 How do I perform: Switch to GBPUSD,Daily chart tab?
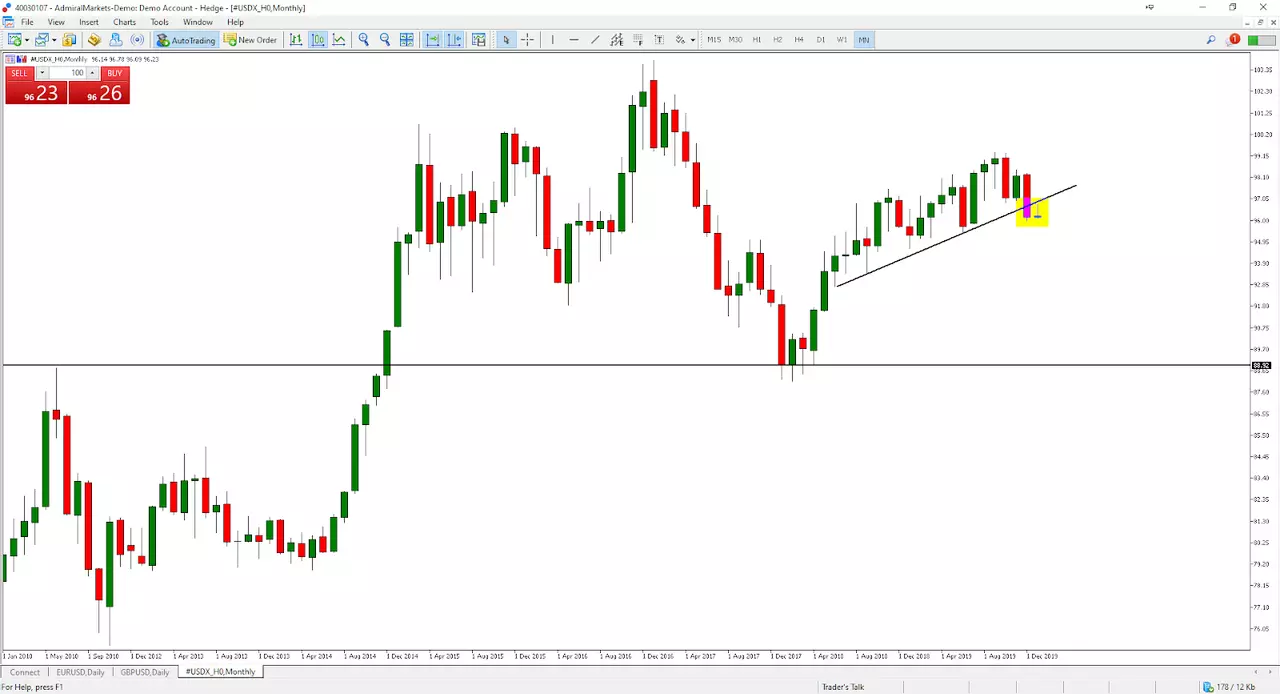145,672
